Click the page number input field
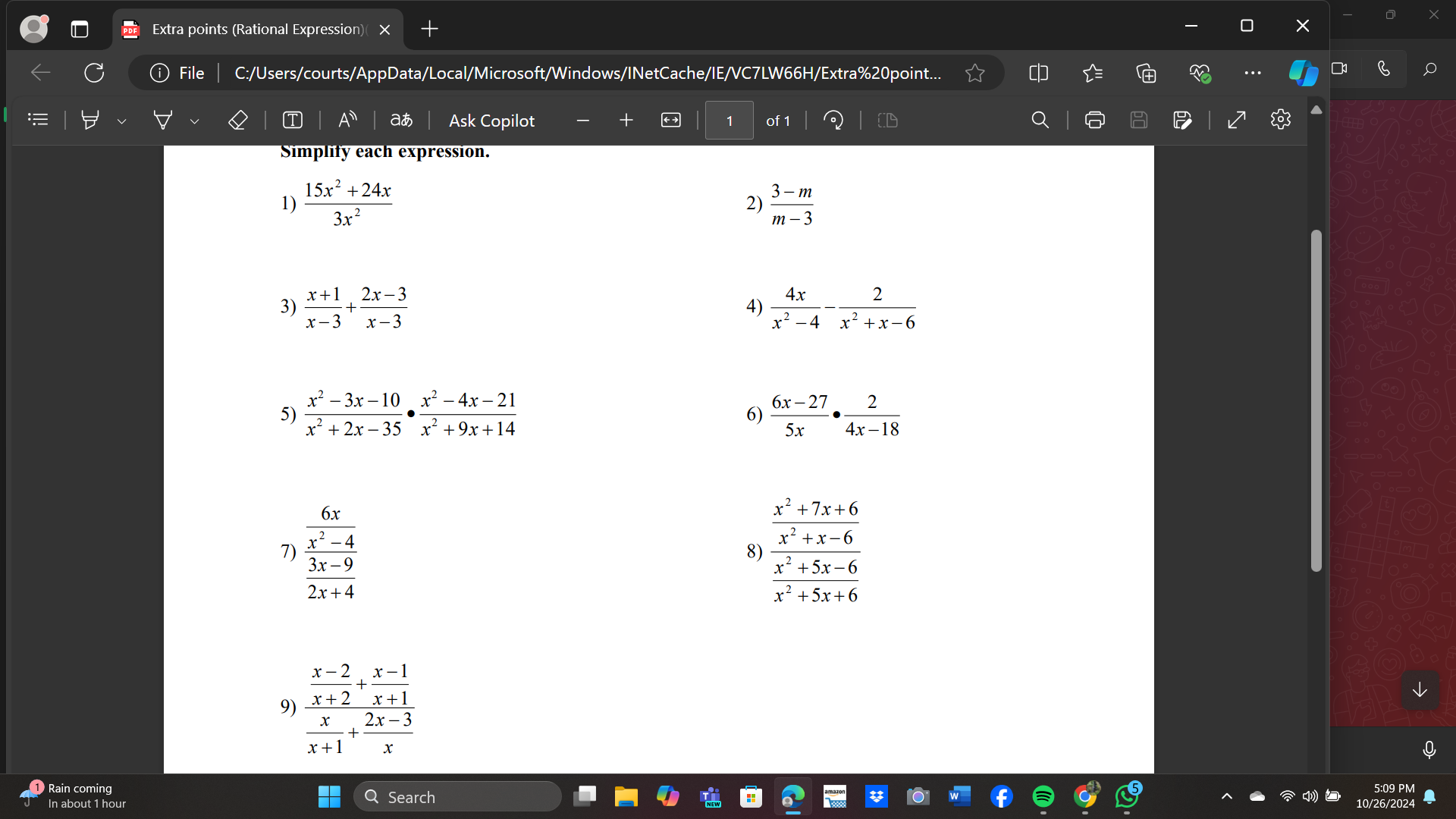The image size is (1456, 819). click(x=729, y=120)
